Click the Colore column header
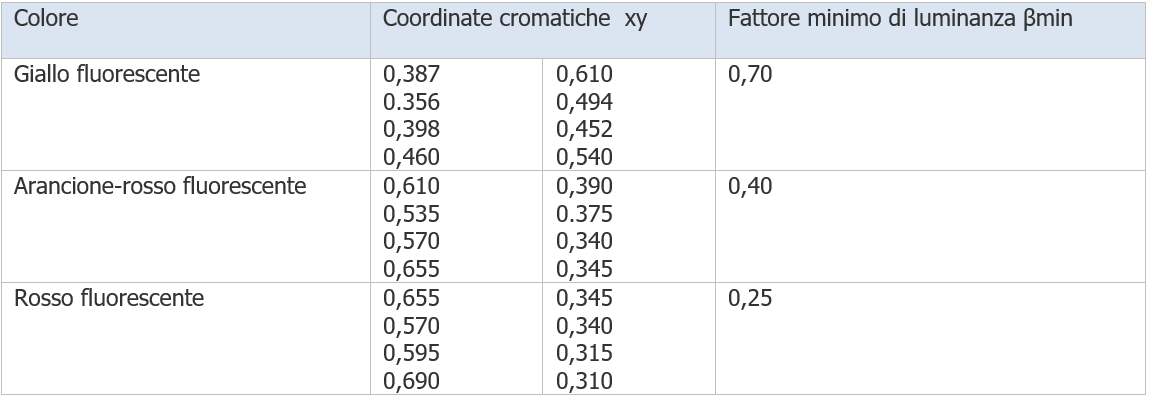 [46, 19]
